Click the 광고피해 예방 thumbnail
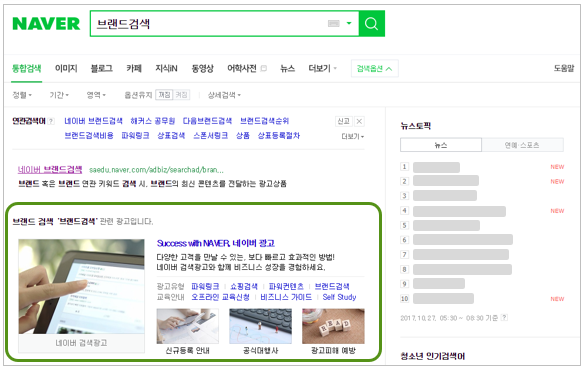This screenshot has width=586, height=370. pyautogui.click(x=333, y=326)
